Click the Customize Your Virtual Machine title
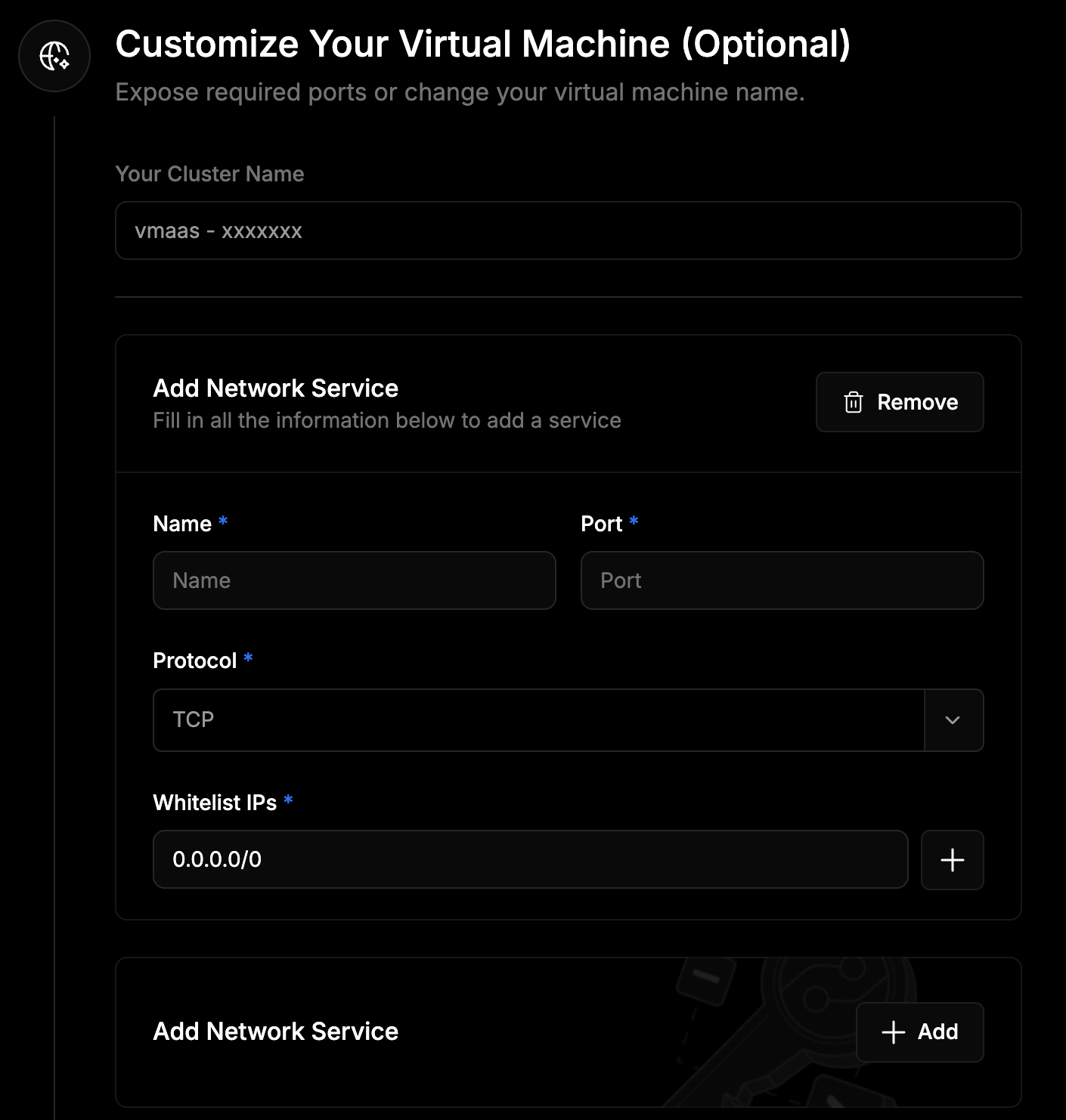1066x1120 pixels. (x=484, y=44)
